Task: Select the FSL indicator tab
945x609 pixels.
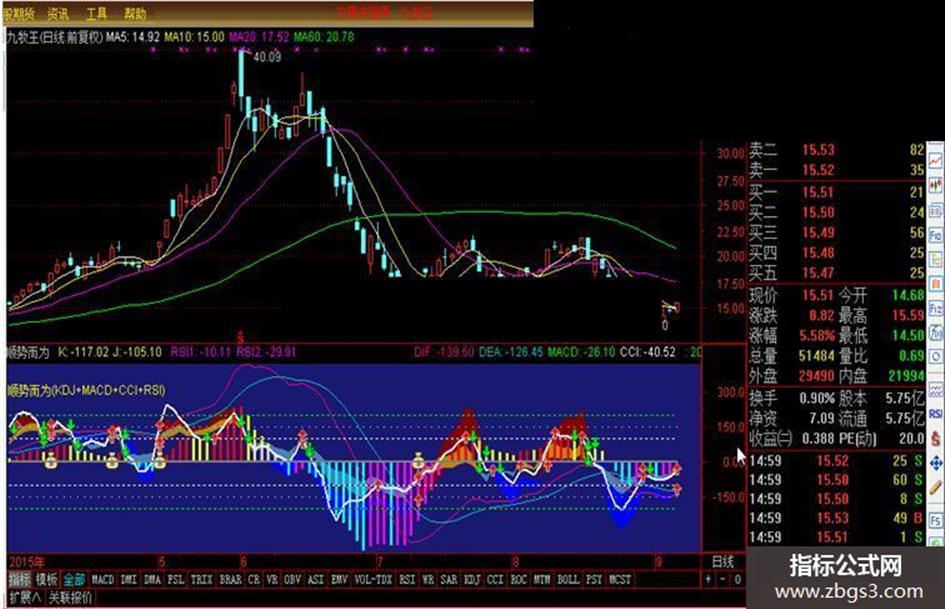Action: pos(175,579)
